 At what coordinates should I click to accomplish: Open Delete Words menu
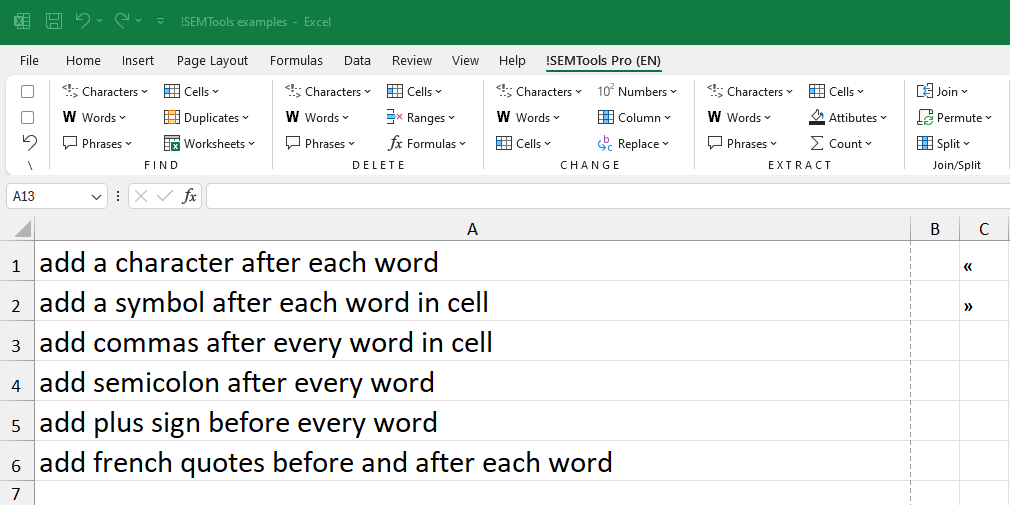coord(318,117)
